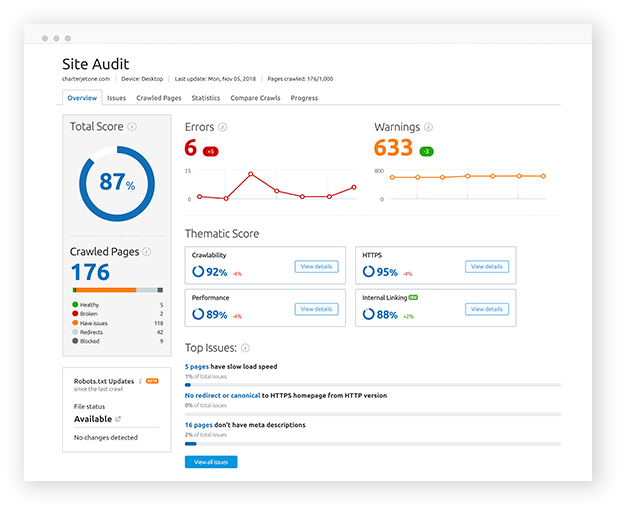Click the No changes detected text
The height and width of the screenshot is (512, 625).
pos(106,437)
